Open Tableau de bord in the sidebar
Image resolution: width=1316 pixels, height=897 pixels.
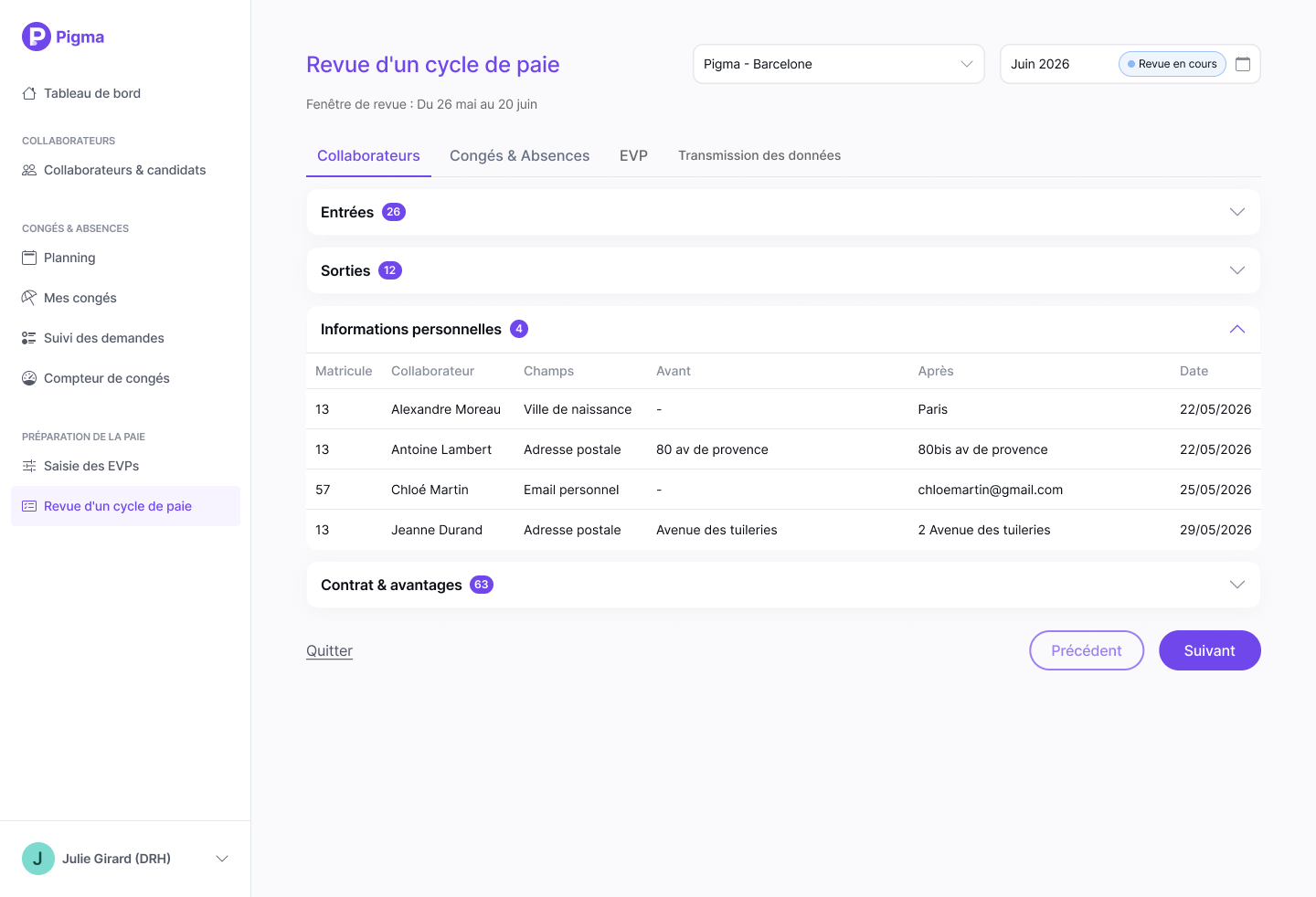[91, 93]
